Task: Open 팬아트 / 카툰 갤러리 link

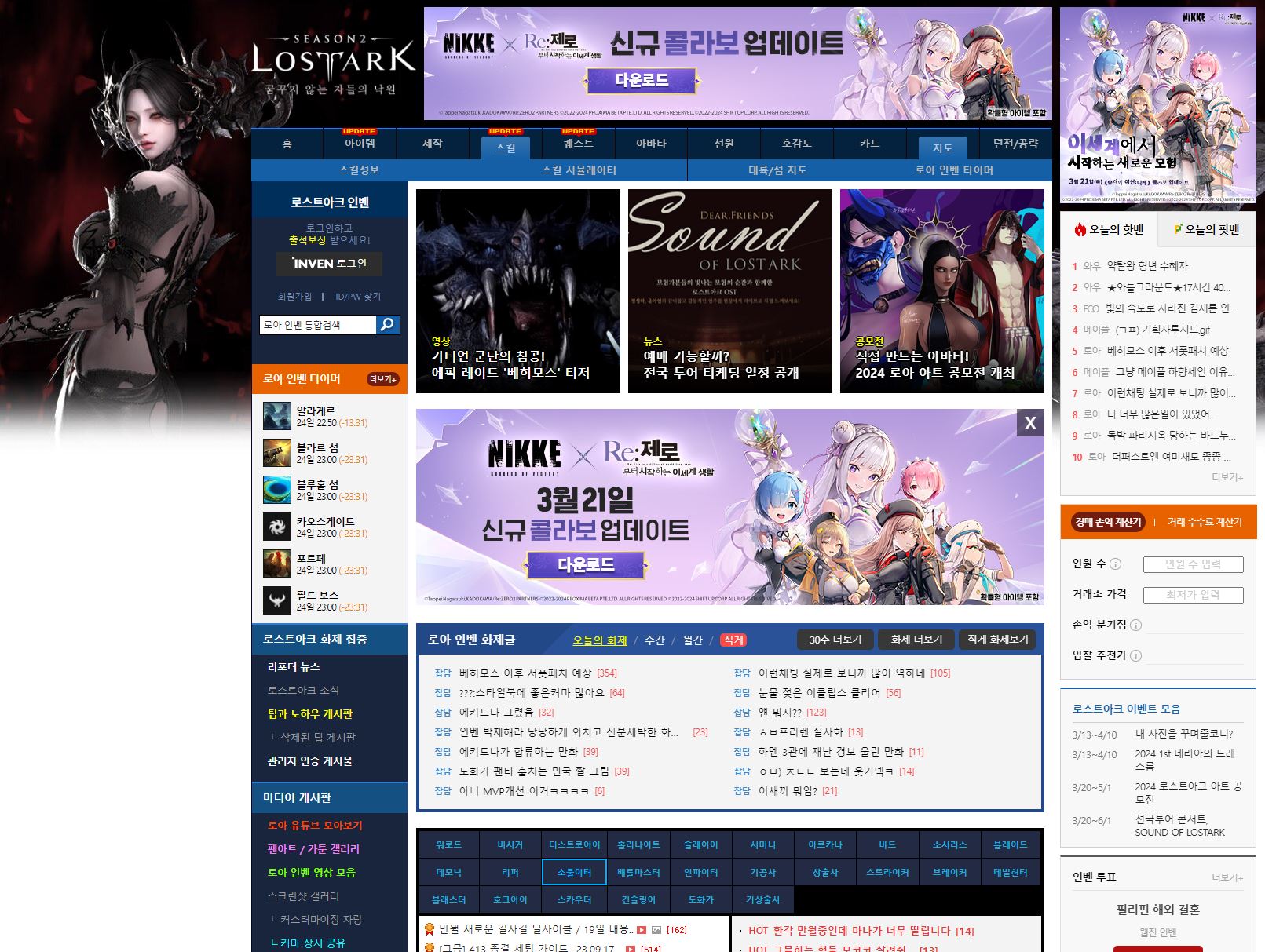Action: 313,849
